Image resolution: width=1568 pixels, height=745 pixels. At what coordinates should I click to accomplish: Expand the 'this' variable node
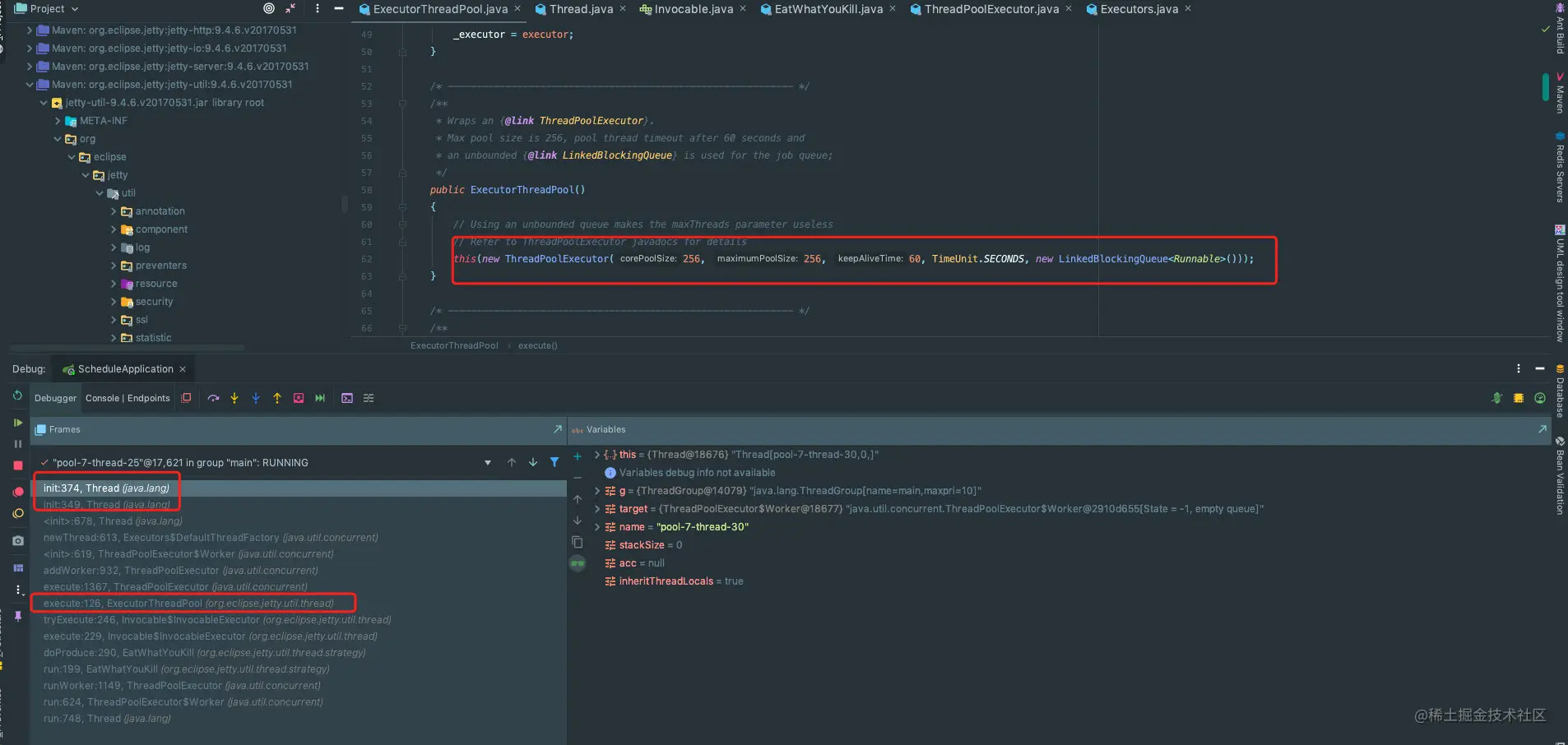tap(597, 455)
